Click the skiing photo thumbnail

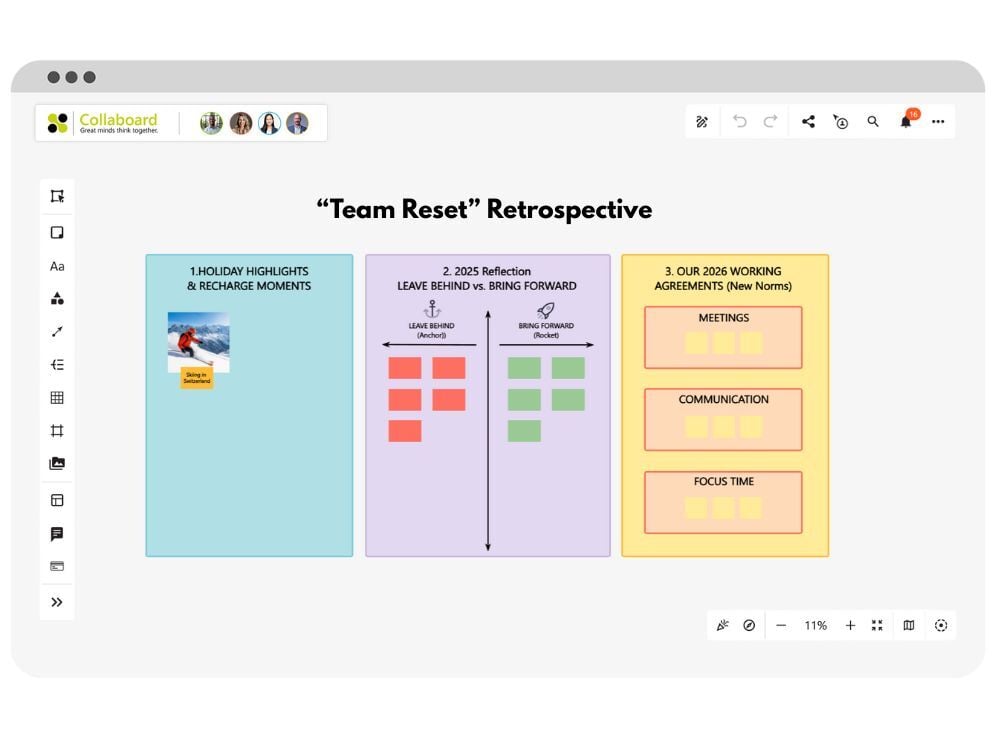198,341
